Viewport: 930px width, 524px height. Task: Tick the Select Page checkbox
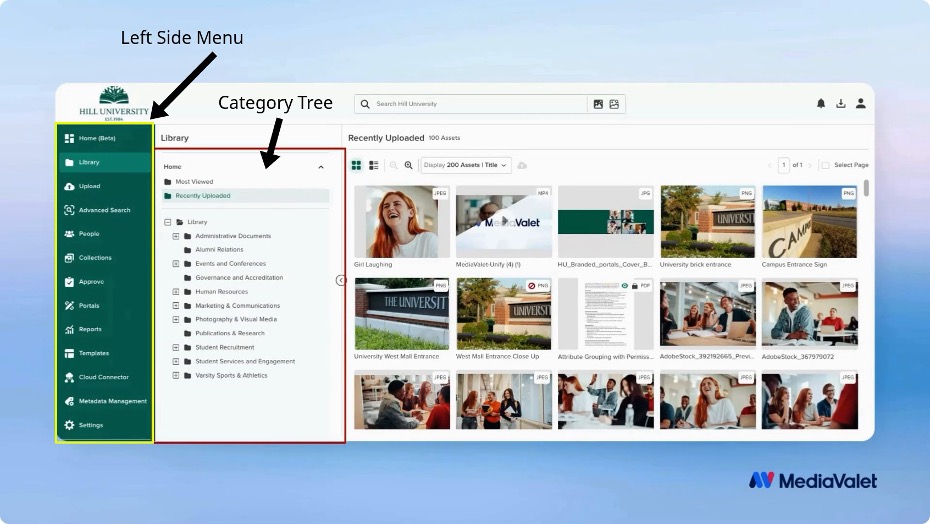point(825,165)
